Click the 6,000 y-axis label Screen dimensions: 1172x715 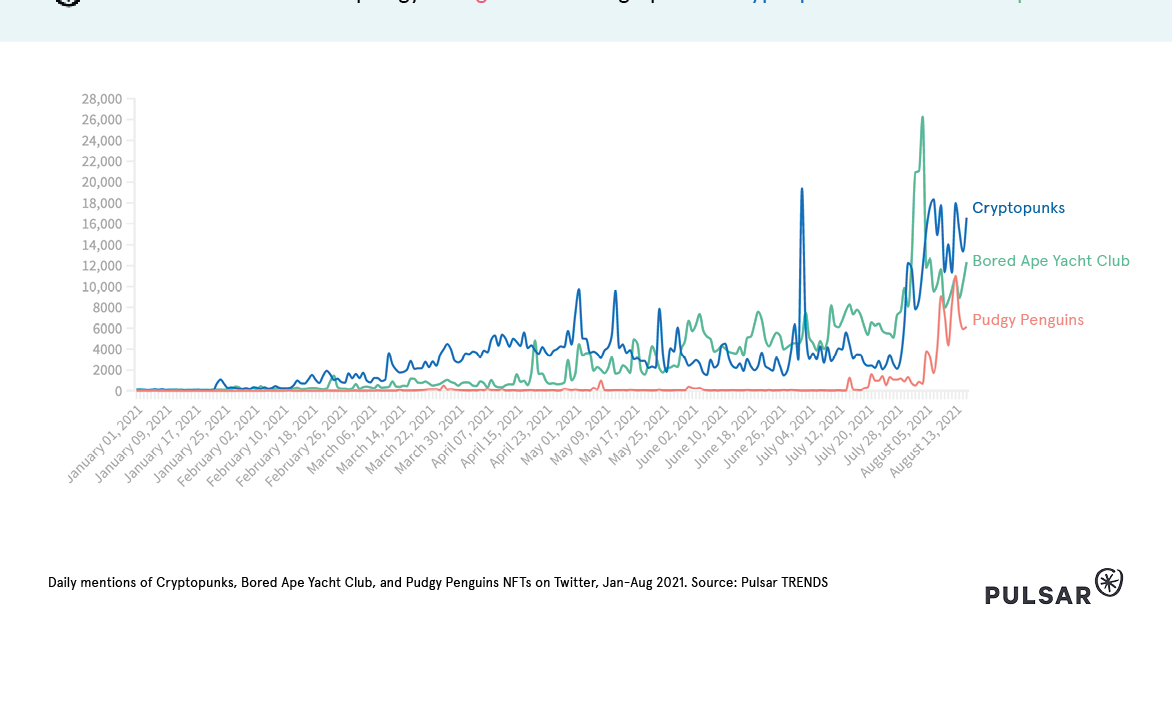tap(105, 328)
